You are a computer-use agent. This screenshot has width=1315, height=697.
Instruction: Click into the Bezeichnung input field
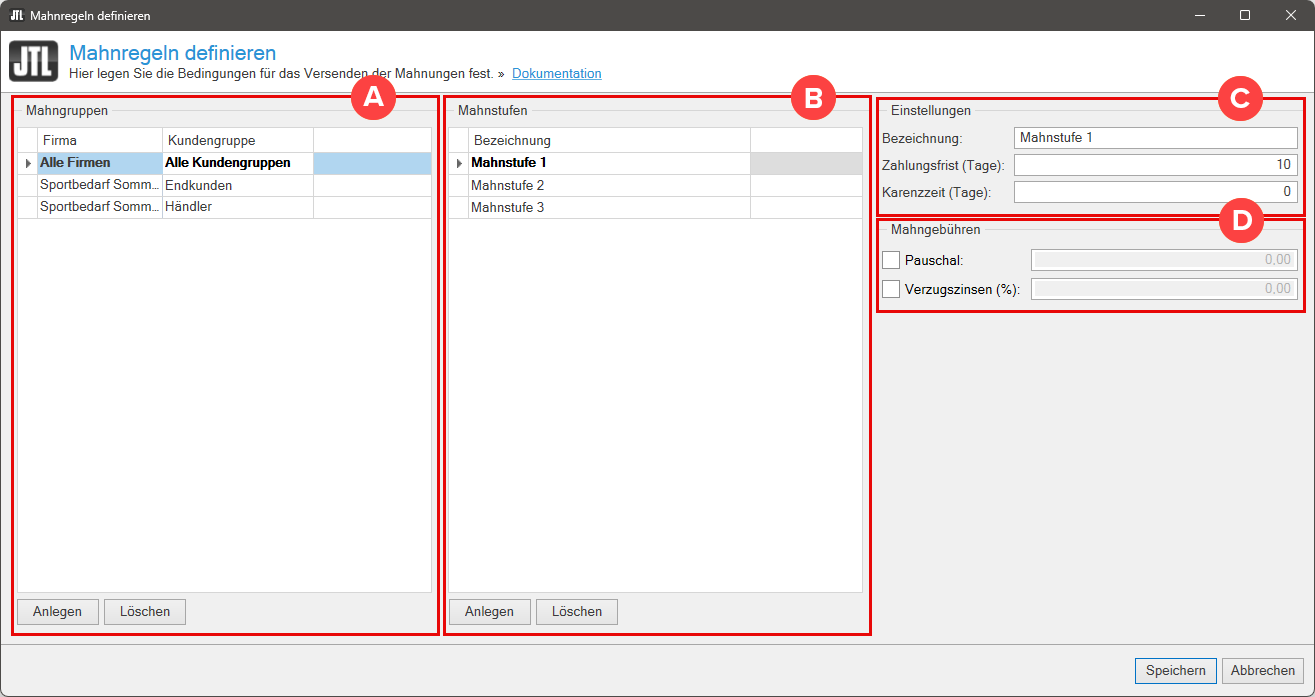coord(1155,138)
